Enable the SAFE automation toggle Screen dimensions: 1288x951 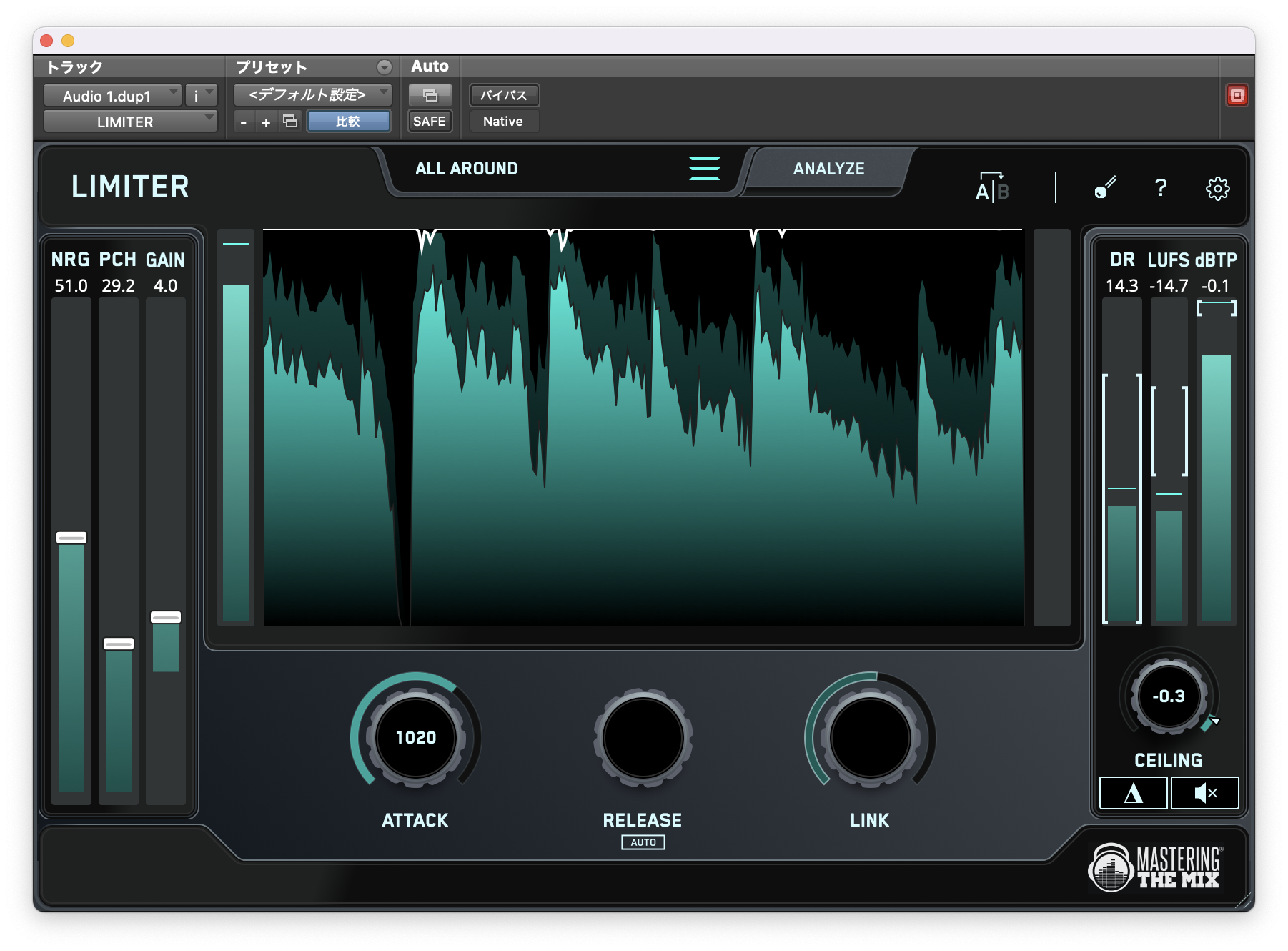click(x=429, y=122)
